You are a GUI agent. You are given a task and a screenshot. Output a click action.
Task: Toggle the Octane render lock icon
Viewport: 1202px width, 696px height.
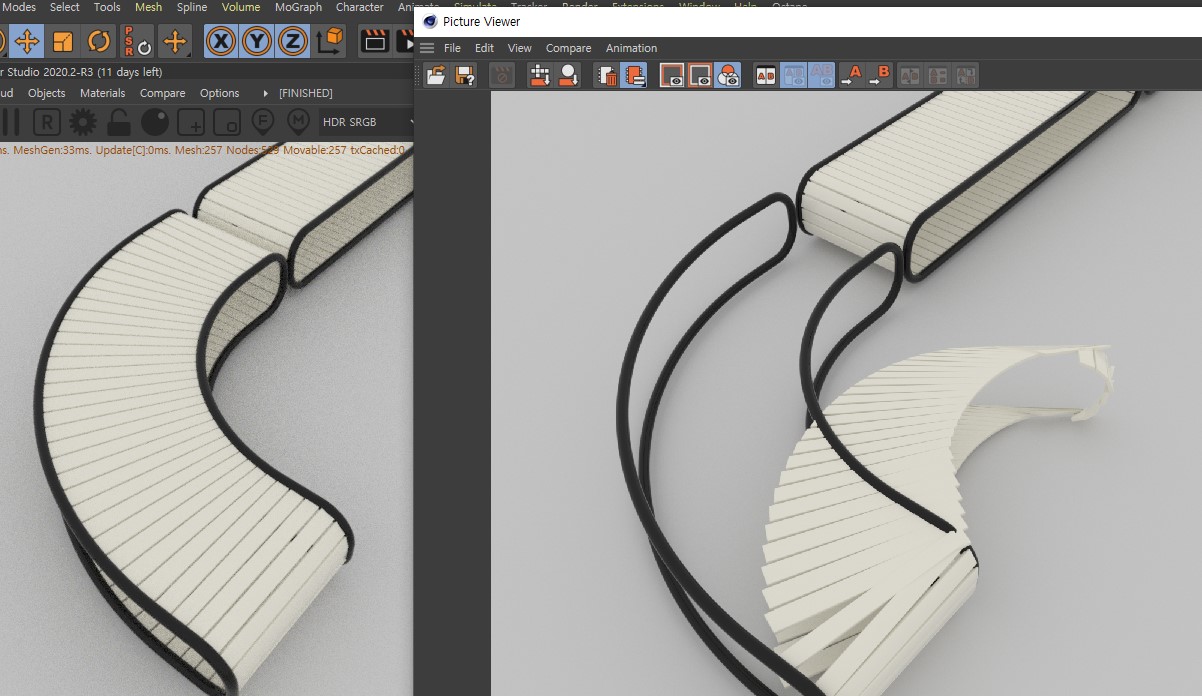pos(119,122)
